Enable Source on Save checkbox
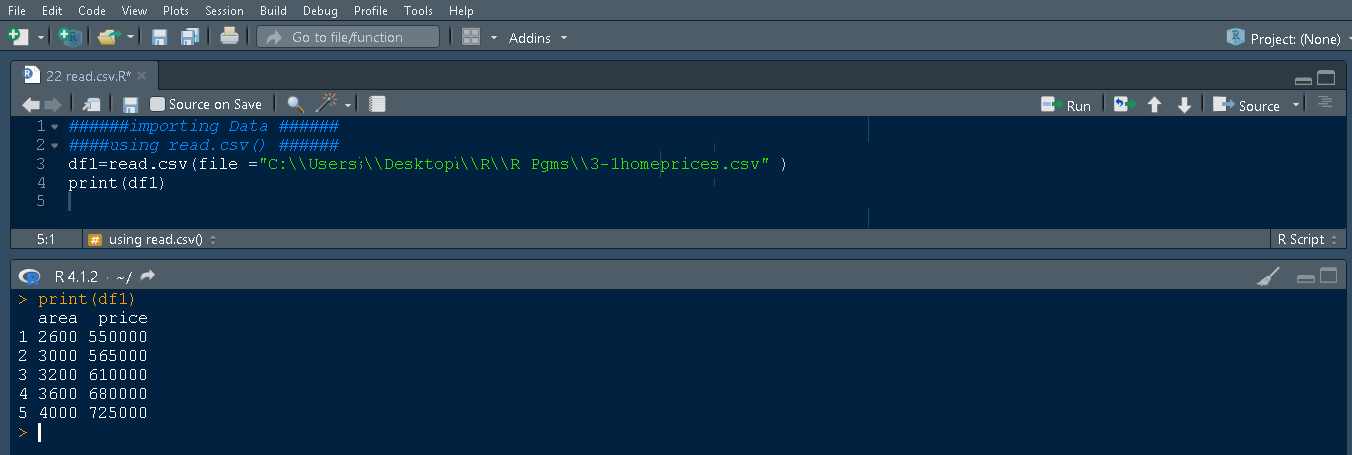1352x455 pixels. [157, 104]
